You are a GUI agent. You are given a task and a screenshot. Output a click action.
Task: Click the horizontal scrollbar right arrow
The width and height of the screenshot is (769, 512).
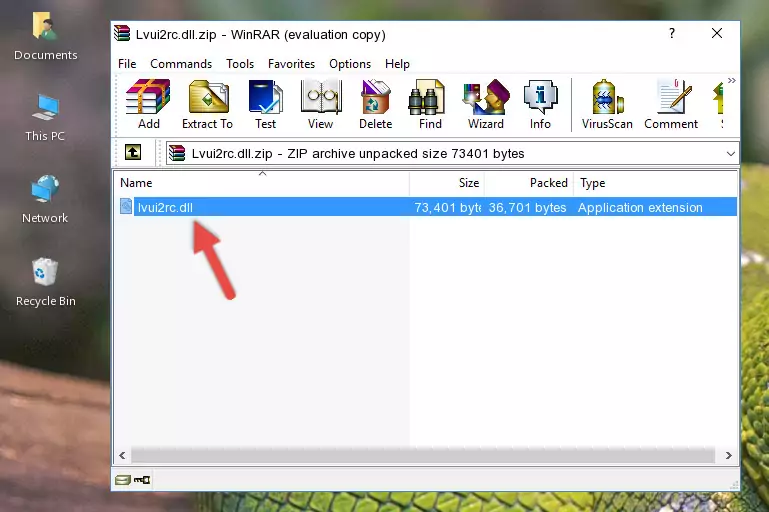[x=728, y=456]
